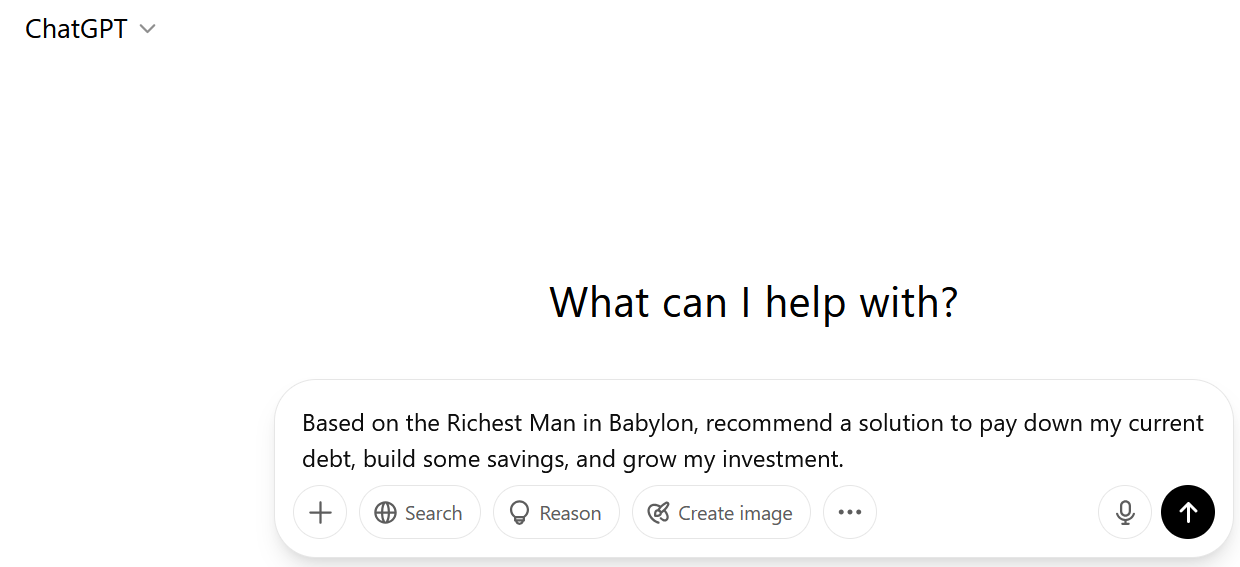Screen dimensions: 1240x567
Task: Click the paintbrush icon on Create image
Action: [x=658, y=513]
